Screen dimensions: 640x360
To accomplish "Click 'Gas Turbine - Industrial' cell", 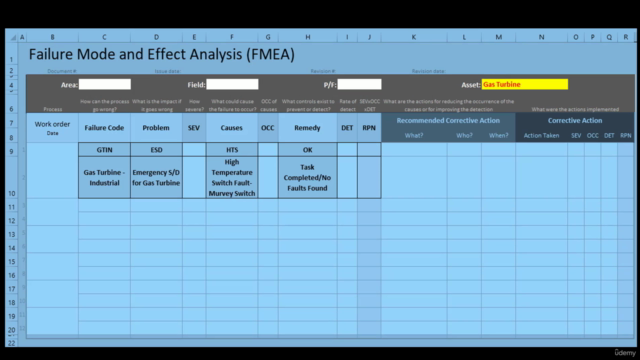I will [x=104, y=178].
